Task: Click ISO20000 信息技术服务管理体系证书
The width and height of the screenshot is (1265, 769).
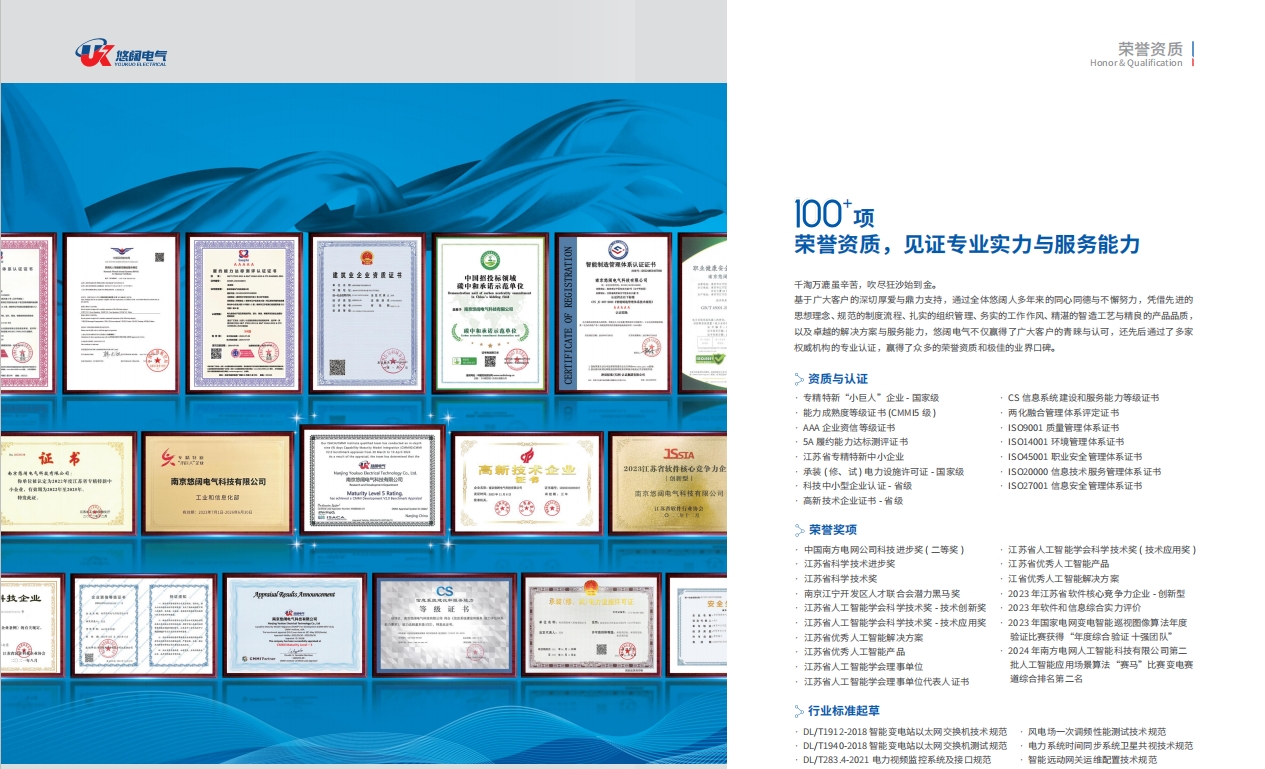Action: 1084,471
